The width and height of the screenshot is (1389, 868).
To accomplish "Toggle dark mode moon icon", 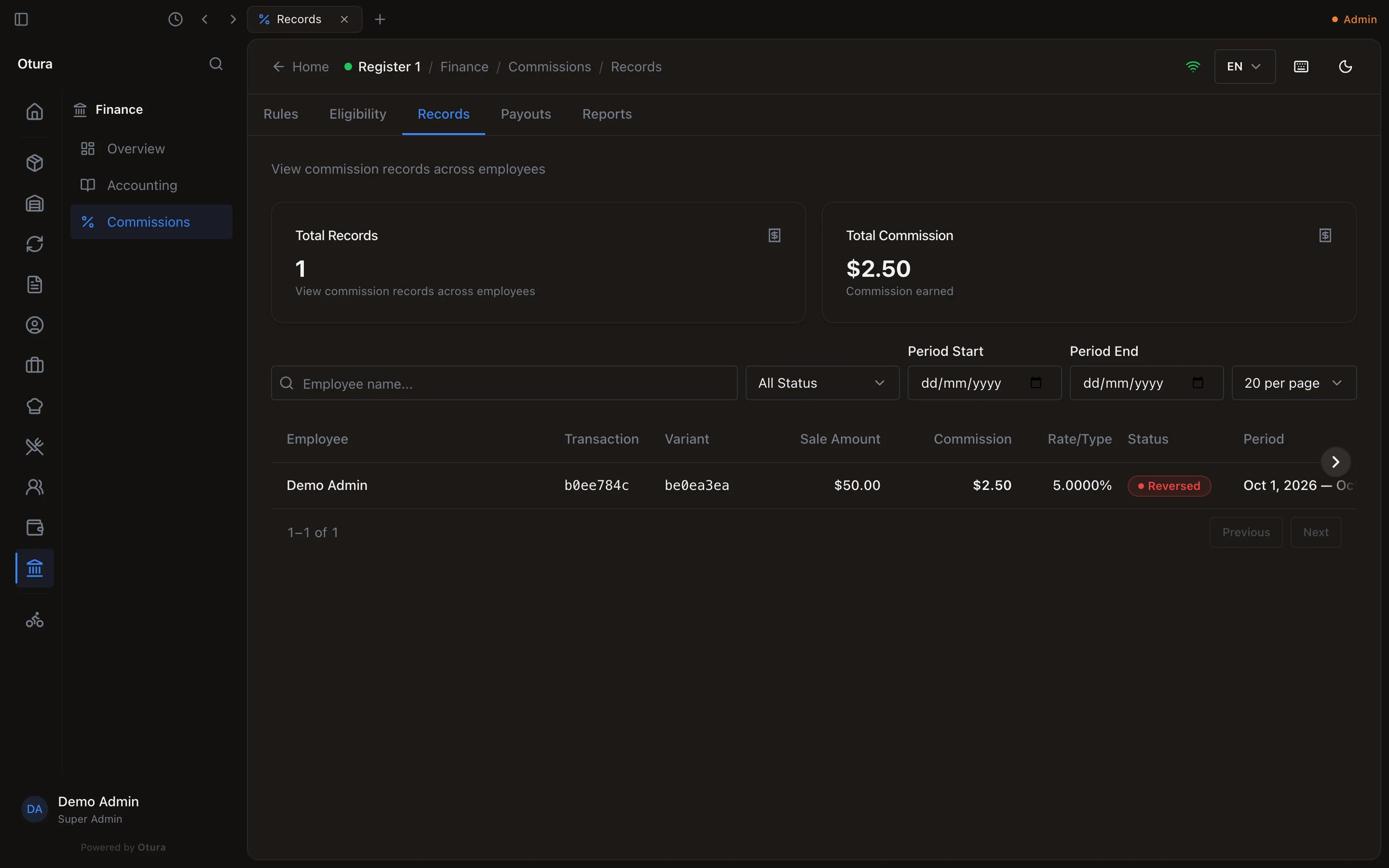I will [1345, 67].
